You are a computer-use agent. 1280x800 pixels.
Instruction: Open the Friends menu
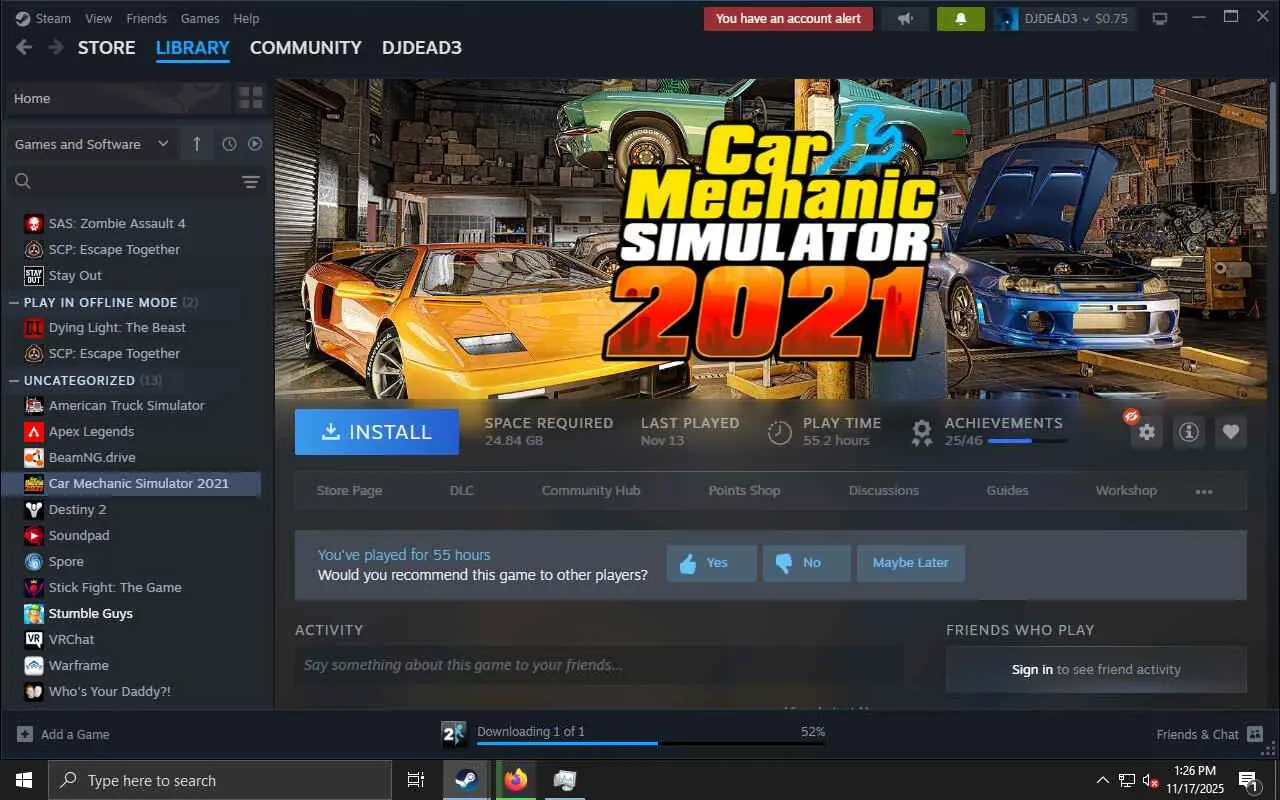[x=147, y=18]
